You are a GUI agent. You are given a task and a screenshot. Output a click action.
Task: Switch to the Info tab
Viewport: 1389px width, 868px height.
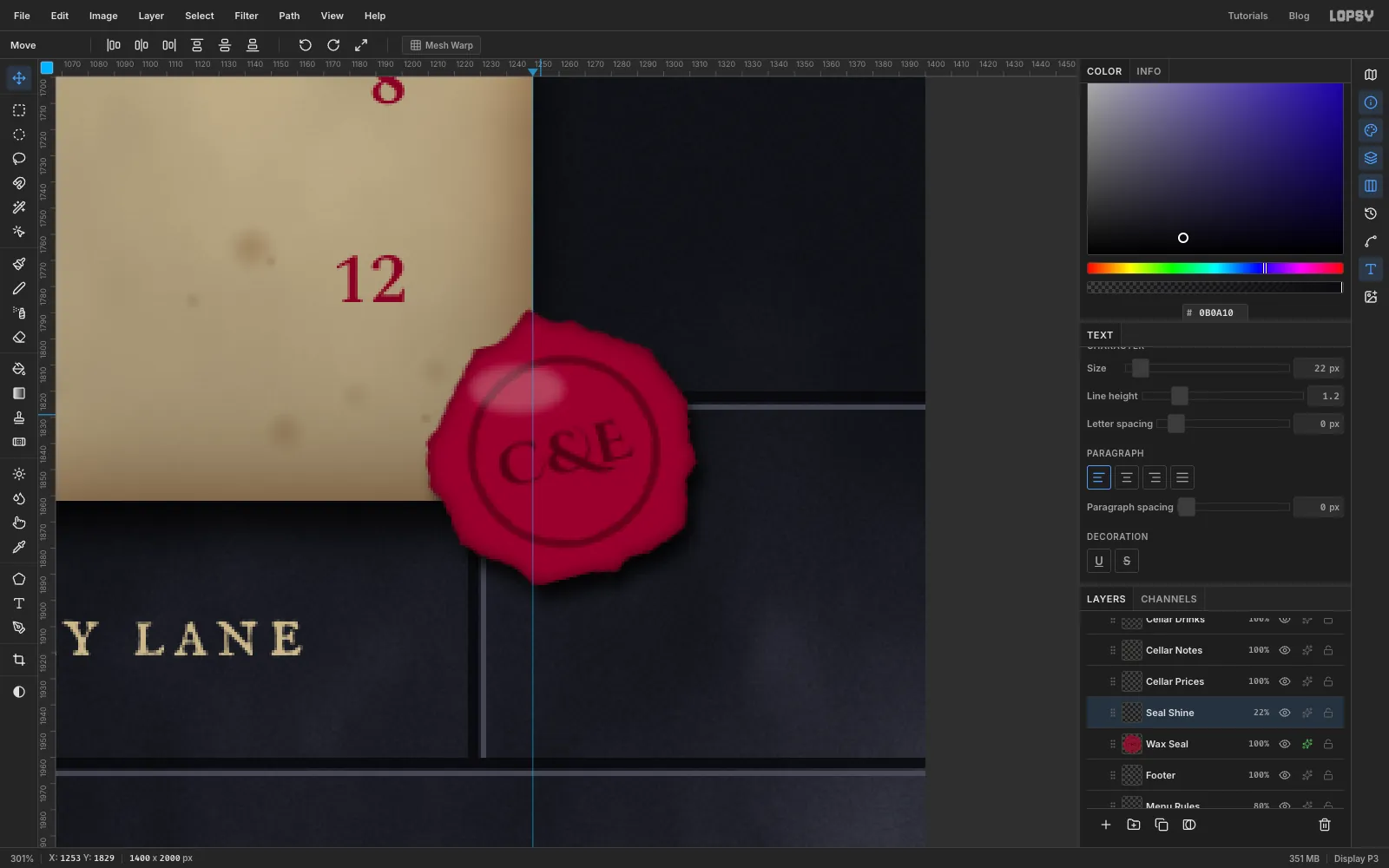pyautogui.click(x=1149, y=71)
